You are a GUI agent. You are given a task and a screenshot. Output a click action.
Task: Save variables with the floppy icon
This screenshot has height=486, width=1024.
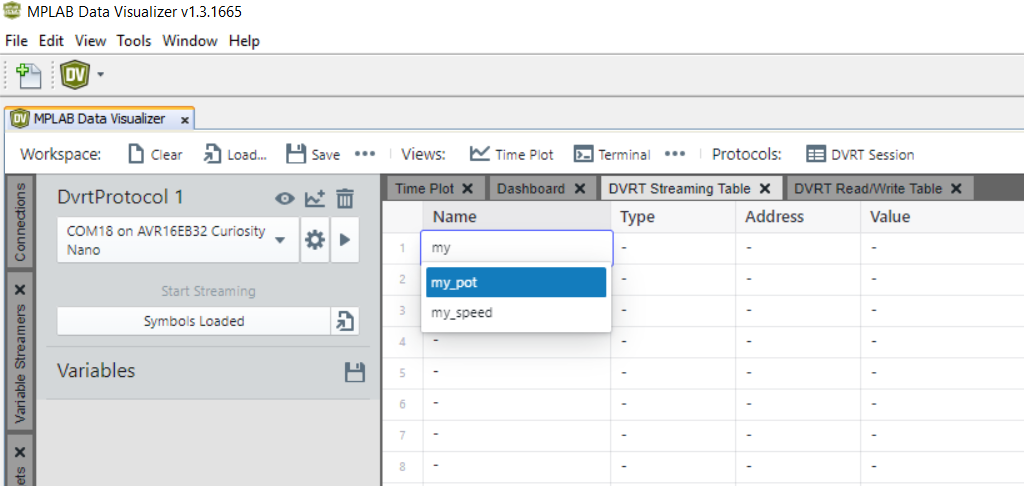(355, 372)
